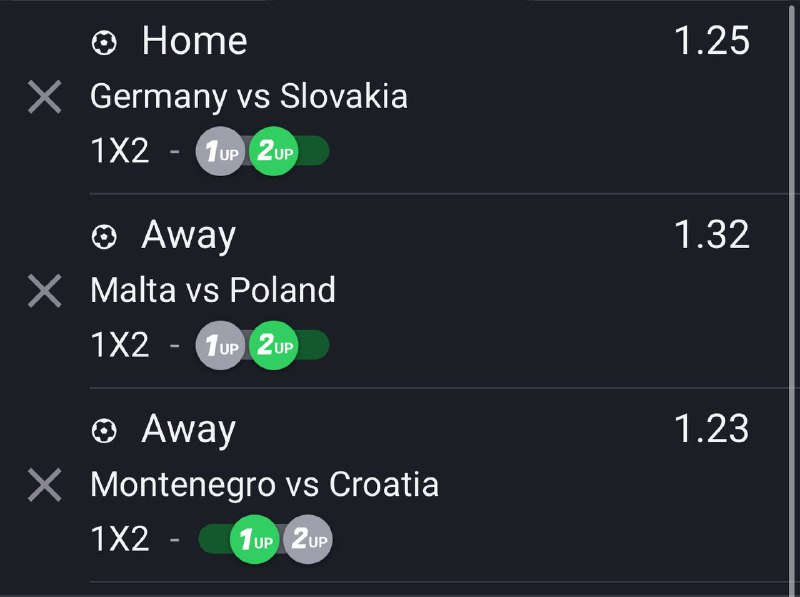Viewport: 800px width, 597px height.
Task: Remove the Montenegro vs Croatia selection
Action: tap(45, 485)
